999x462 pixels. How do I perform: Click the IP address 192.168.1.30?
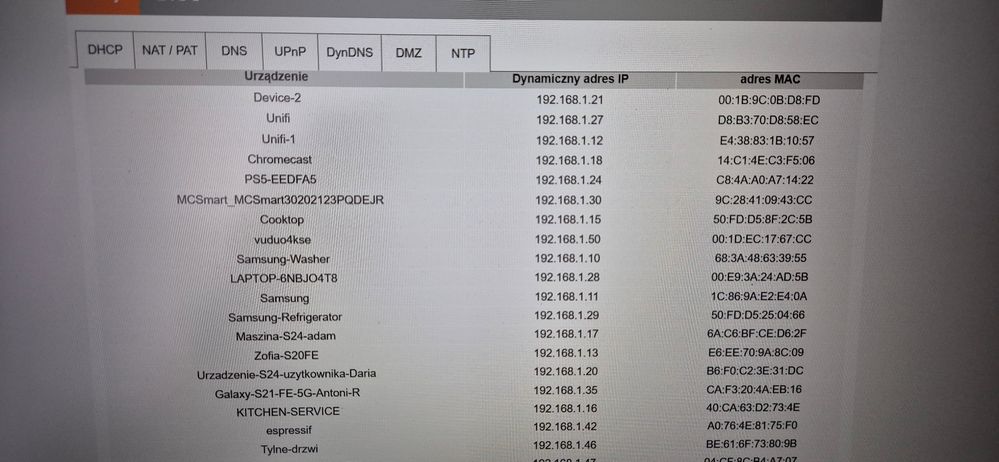pos(568,200)
